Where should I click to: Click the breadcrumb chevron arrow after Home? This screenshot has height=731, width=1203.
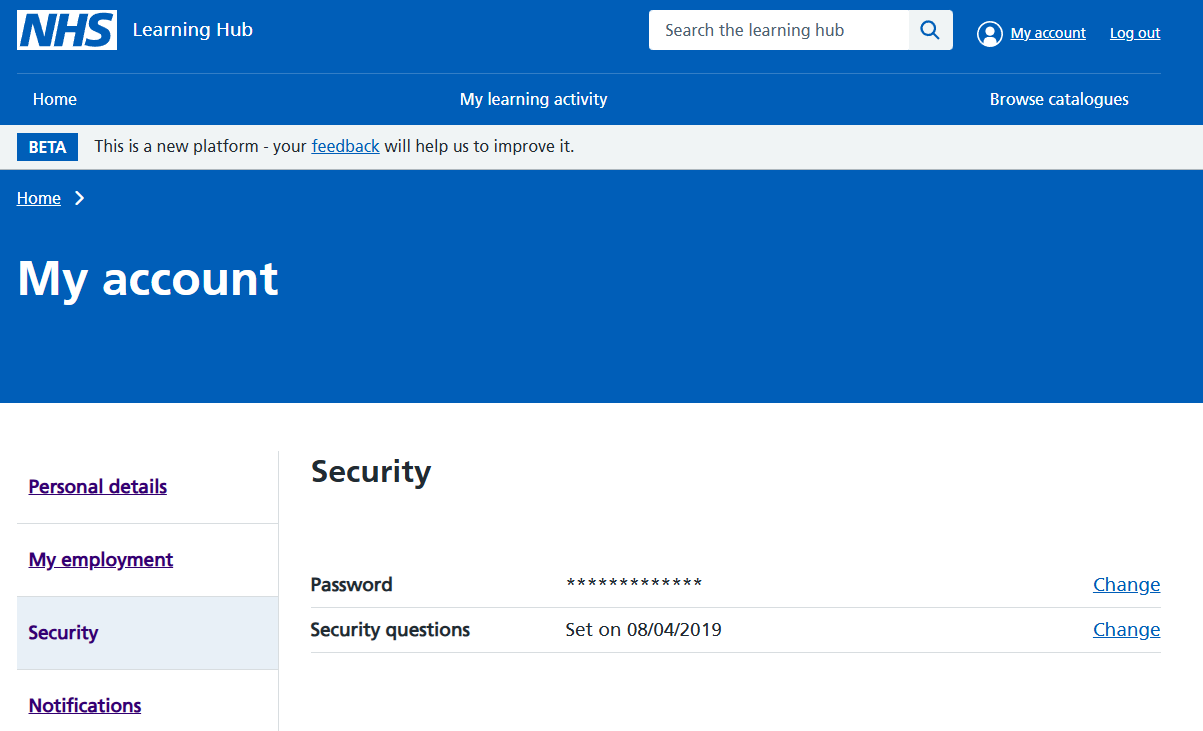point(80,198)
